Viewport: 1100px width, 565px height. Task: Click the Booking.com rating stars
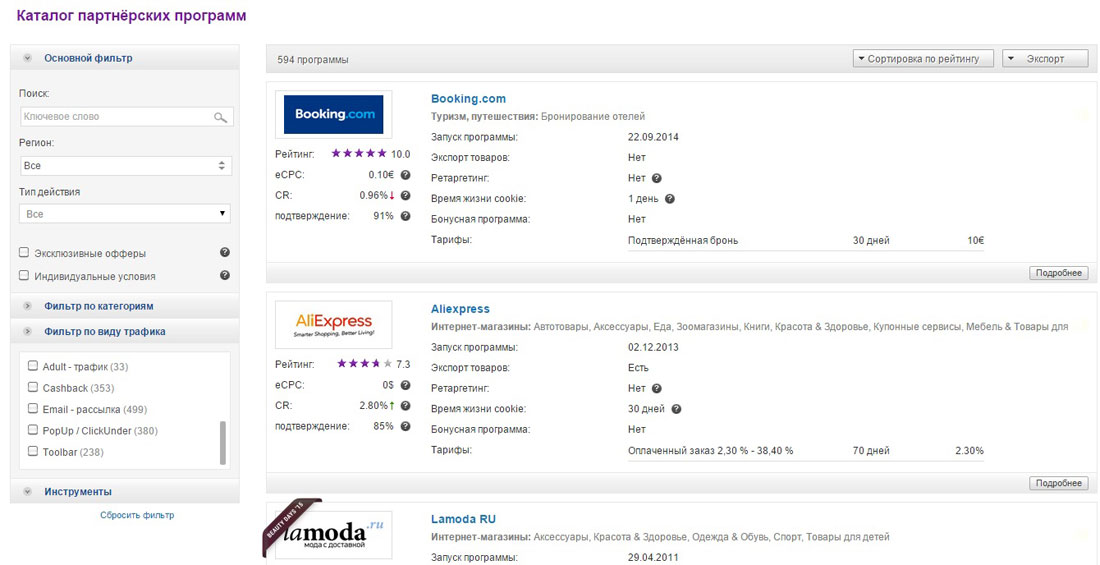pyautogui.click(x=358, y=154)
